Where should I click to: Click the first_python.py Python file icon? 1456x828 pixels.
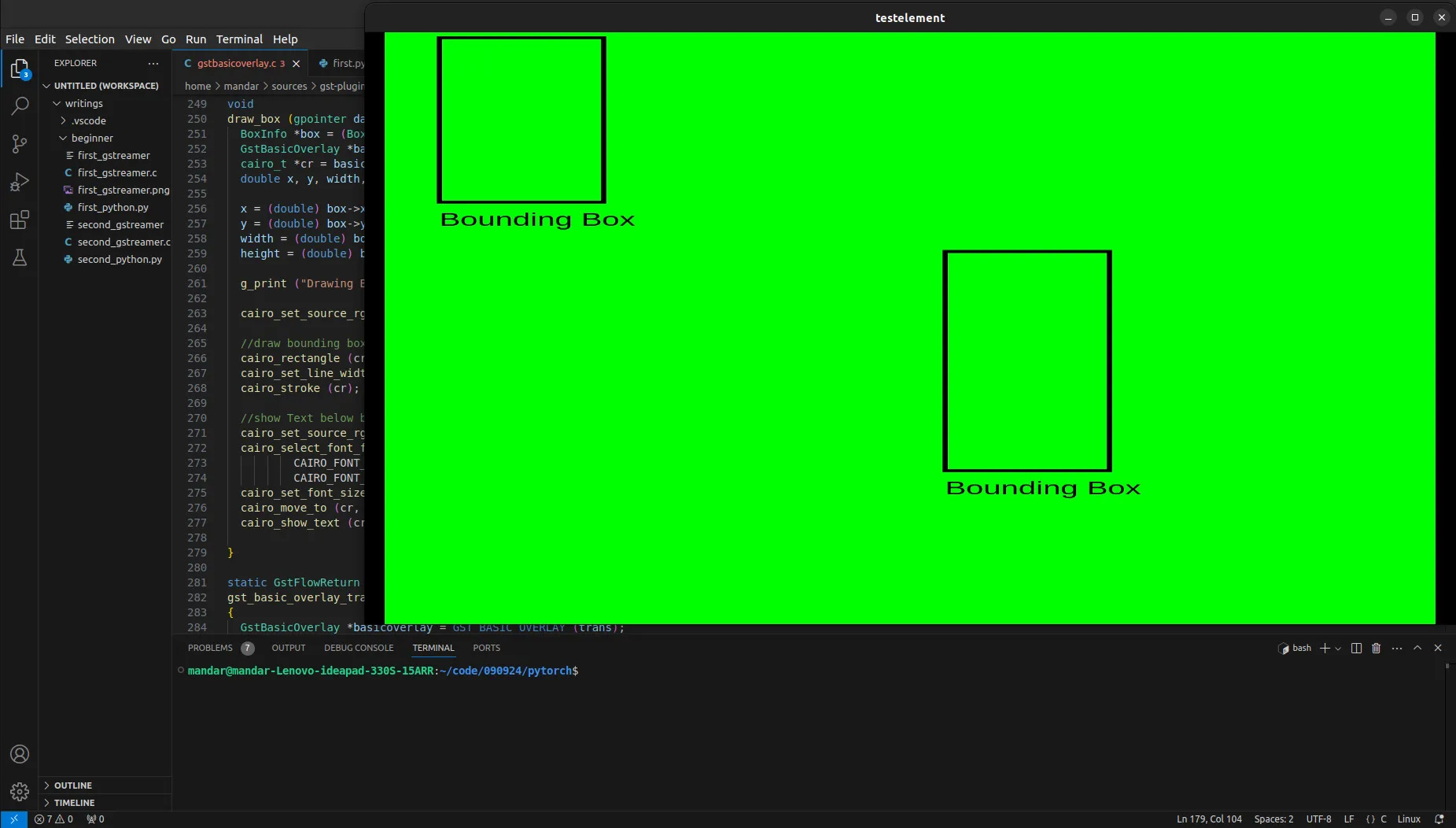tap(68, 207)
